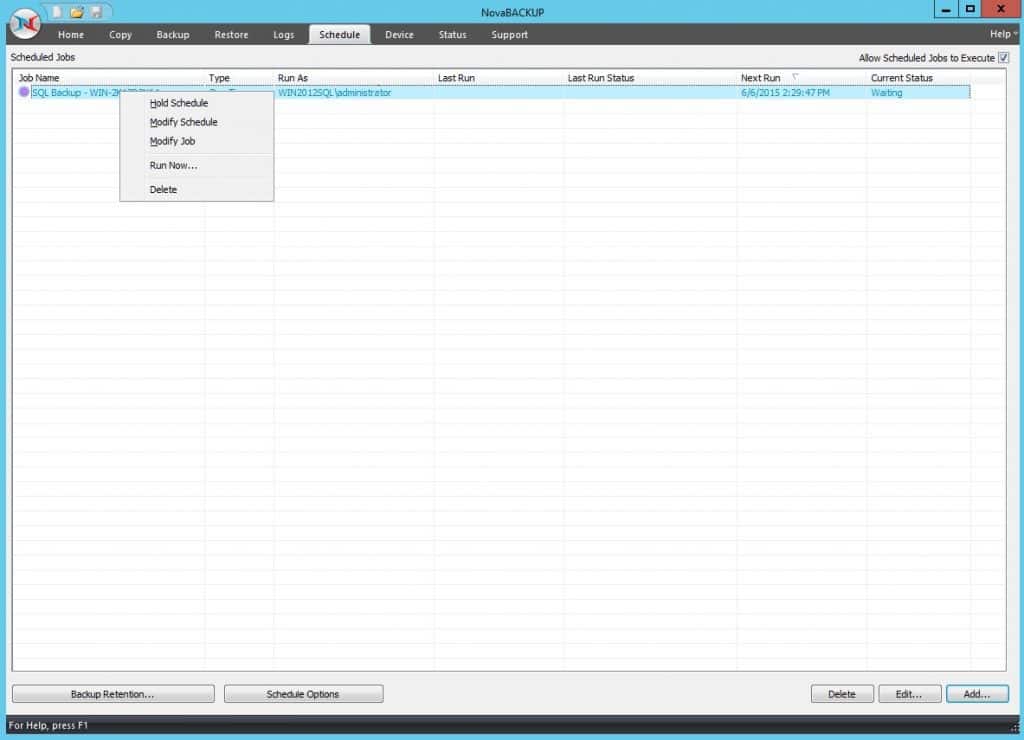Open the Backup Retention dialog
1024x740 pixels.
(x=113, y=693)
